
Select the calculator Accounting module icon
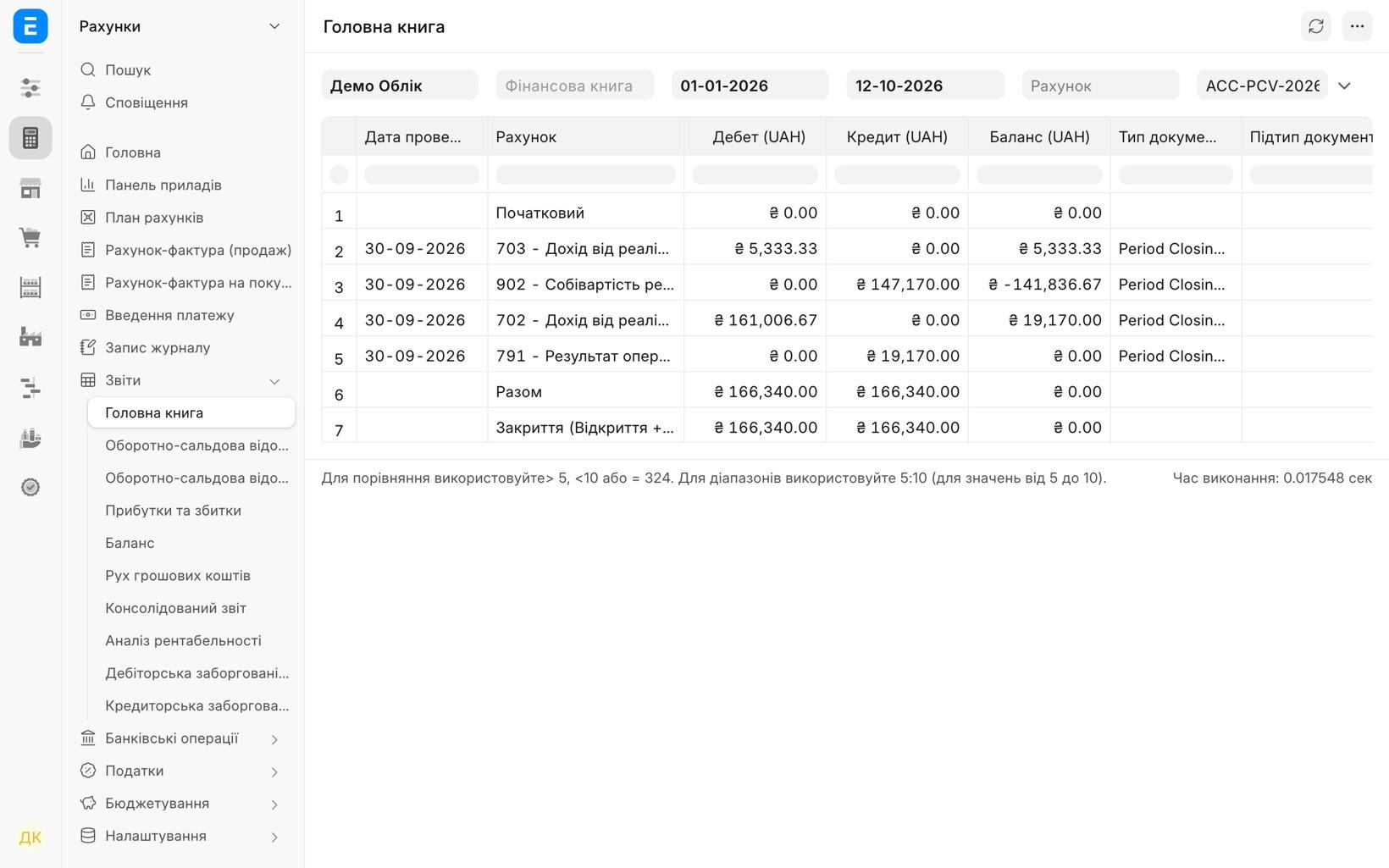click(x=30, y=138)
